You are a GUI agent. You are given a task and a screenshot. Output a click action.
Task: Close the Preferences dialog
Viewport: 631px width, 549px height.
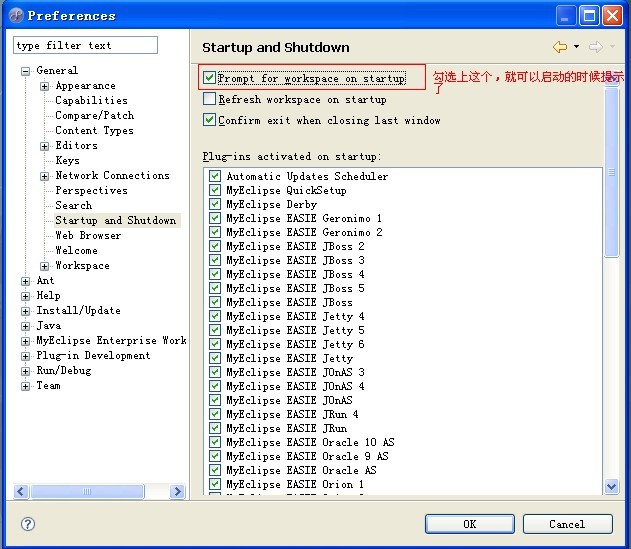pos(612,16)
